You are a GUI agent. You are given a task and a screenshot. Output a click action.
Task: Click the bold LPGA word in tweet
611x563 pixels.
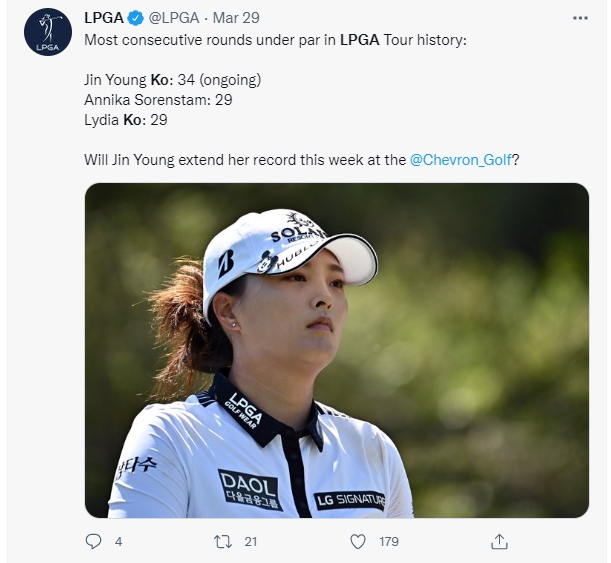pos(360,40)
